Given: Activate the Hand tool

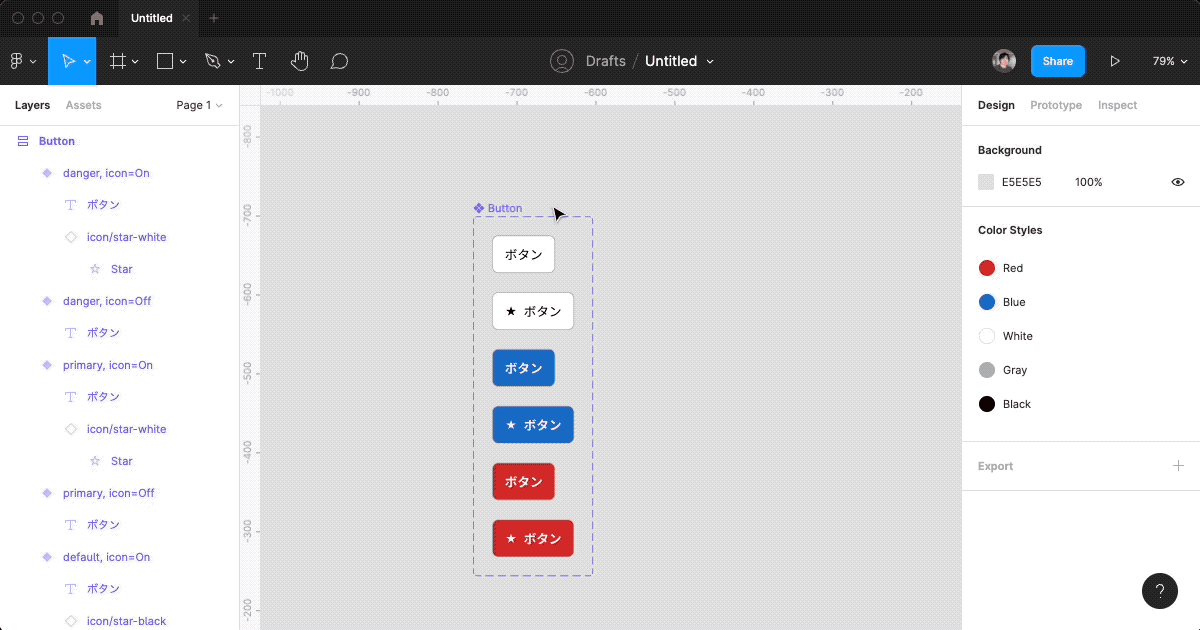Looking at the screenshot, I should [x=299, y=61].
